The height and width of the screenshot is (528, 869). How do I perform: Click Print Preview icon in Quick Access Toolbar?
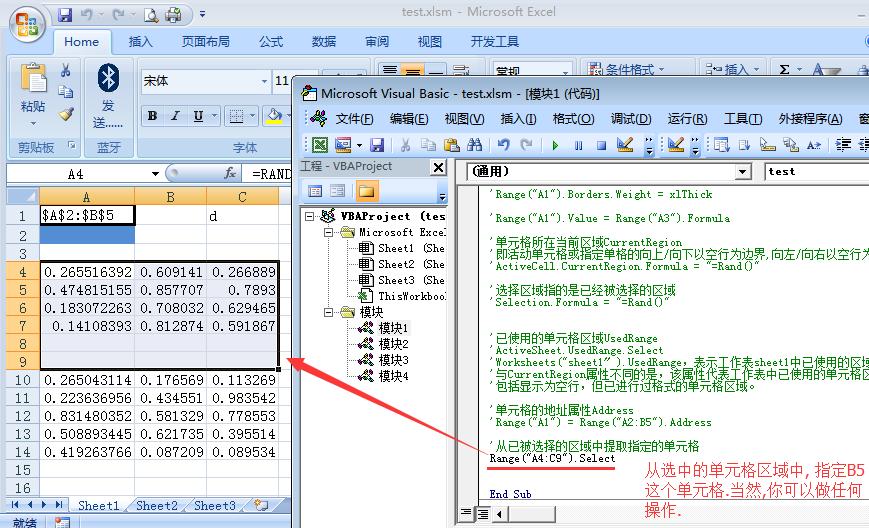[151, 15]
